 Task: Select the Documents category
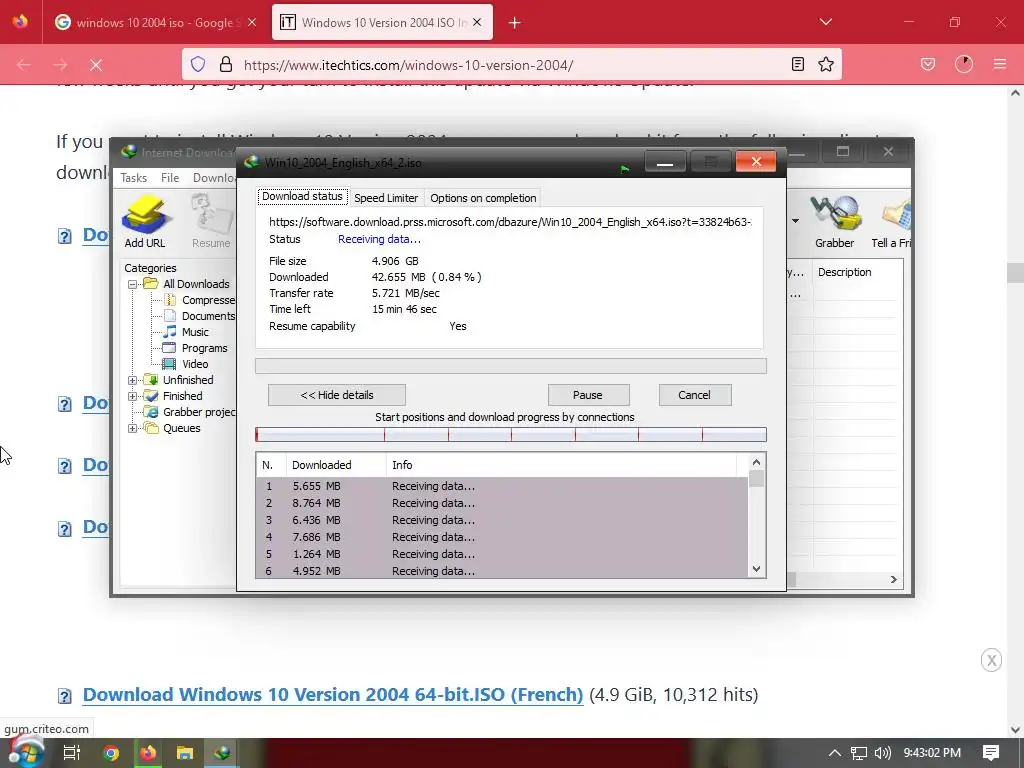click(x=208, y=316)
